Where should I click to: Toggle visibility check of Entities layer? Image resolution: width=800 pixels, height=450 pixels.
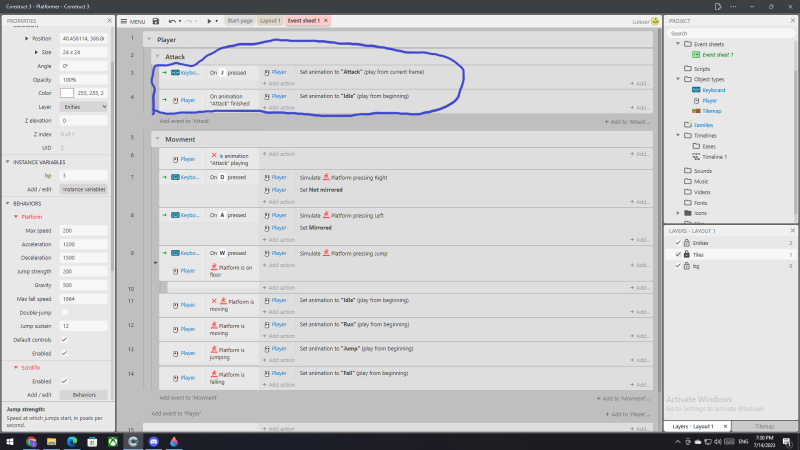[x=677, y=243]
